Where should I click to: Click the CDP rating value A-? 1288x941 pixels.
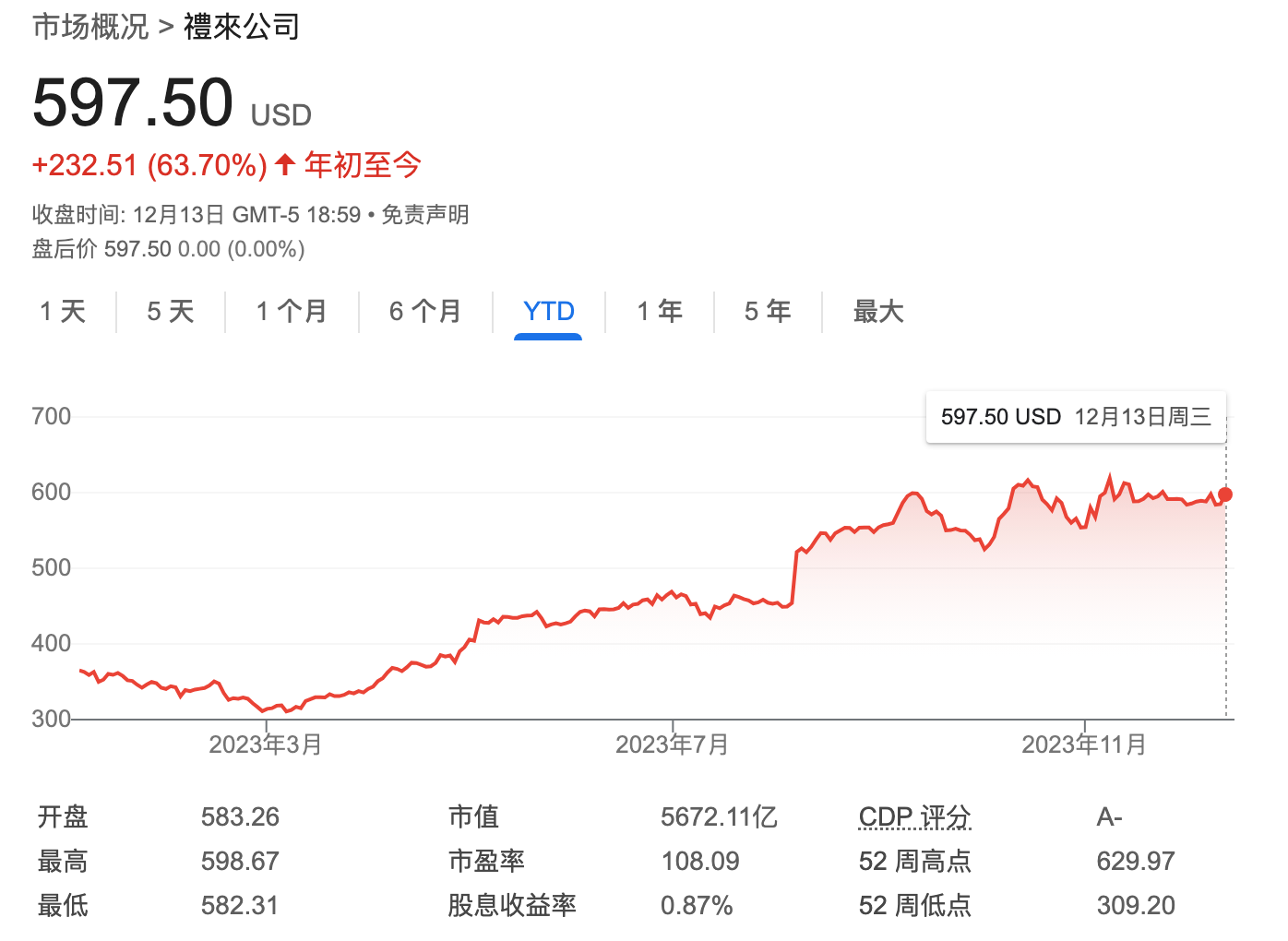pos(1109,816)
